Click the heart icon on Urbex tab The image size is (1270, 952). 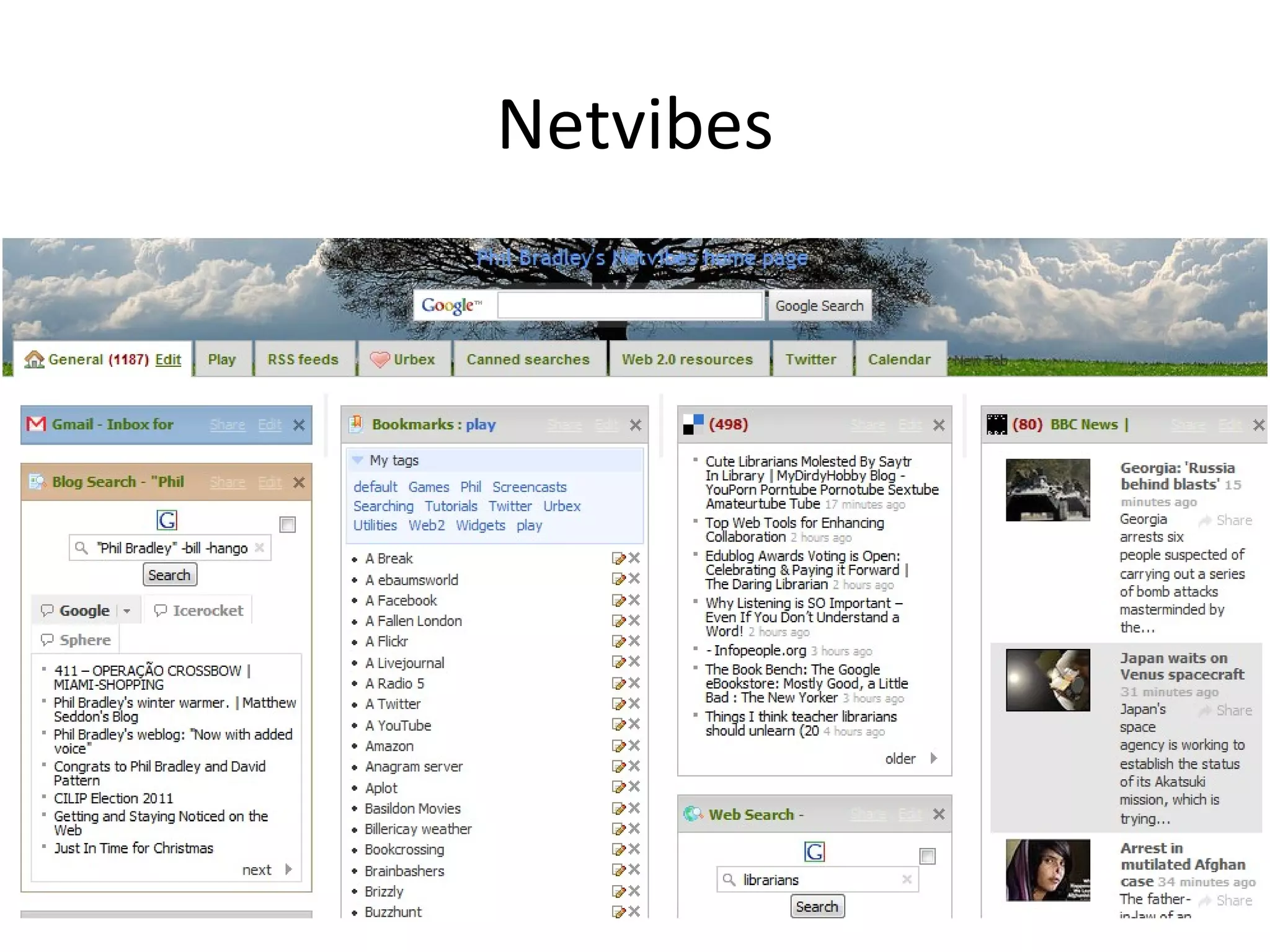coord(380,359)
